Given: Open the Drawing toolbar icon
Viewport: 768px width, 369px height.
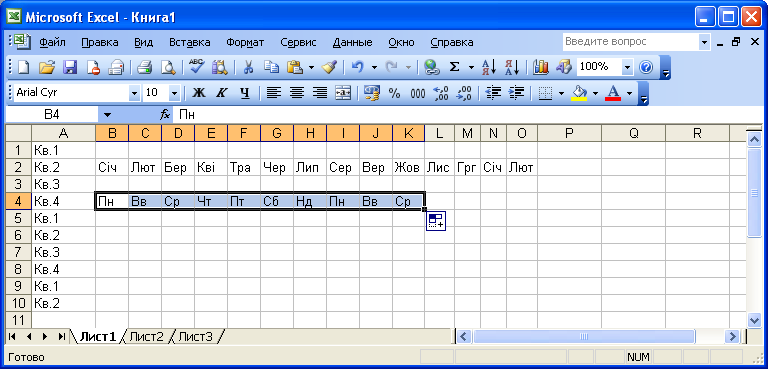Looking at the screenshot, I should [x=564, y=67].
